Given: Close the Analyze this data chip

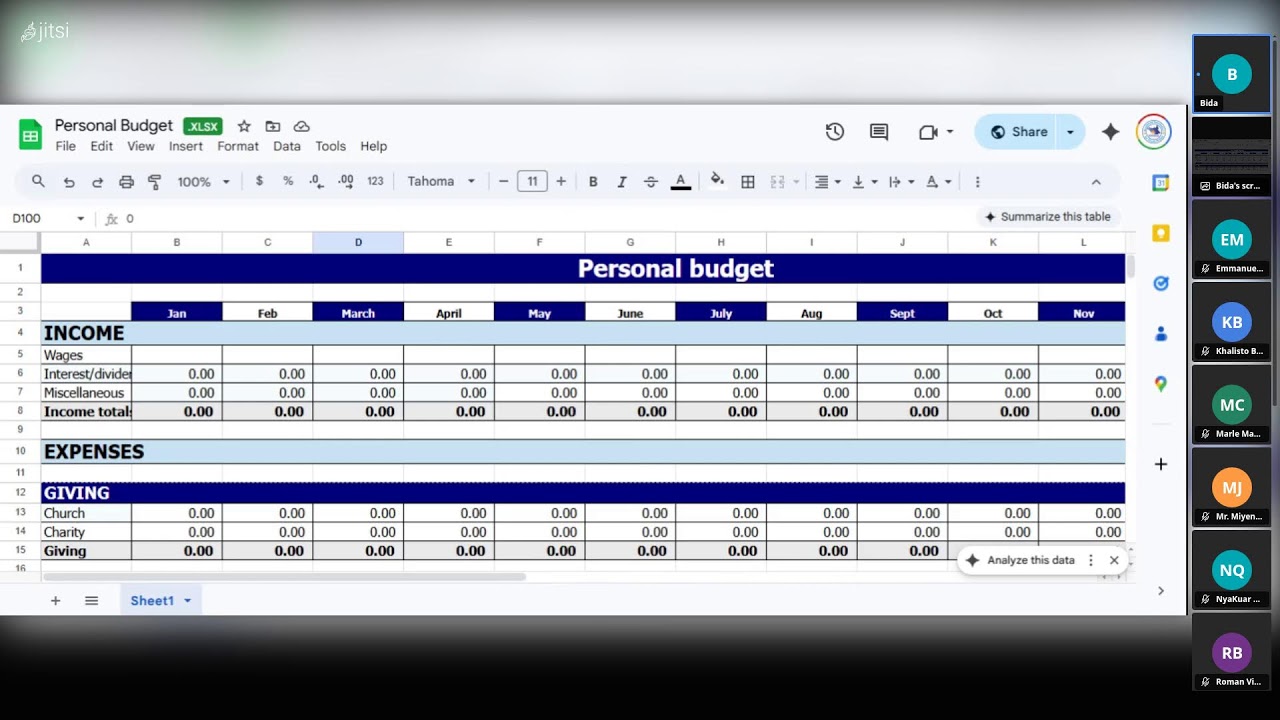Looking at the screenshot, I should pyautogui.click(x=1114, y=561).
